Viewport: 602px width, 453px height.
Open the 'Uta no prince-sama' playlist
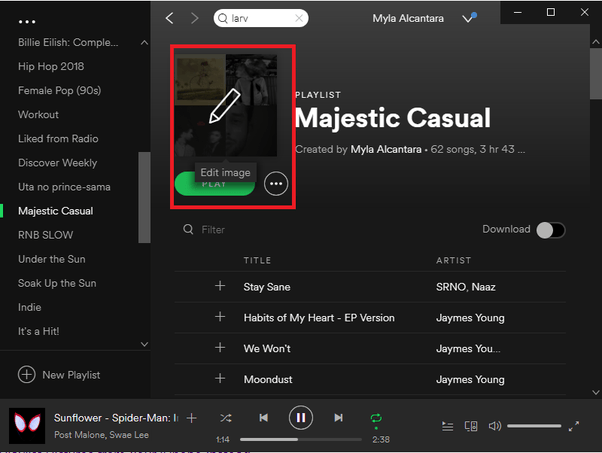[x=64, y=187]
